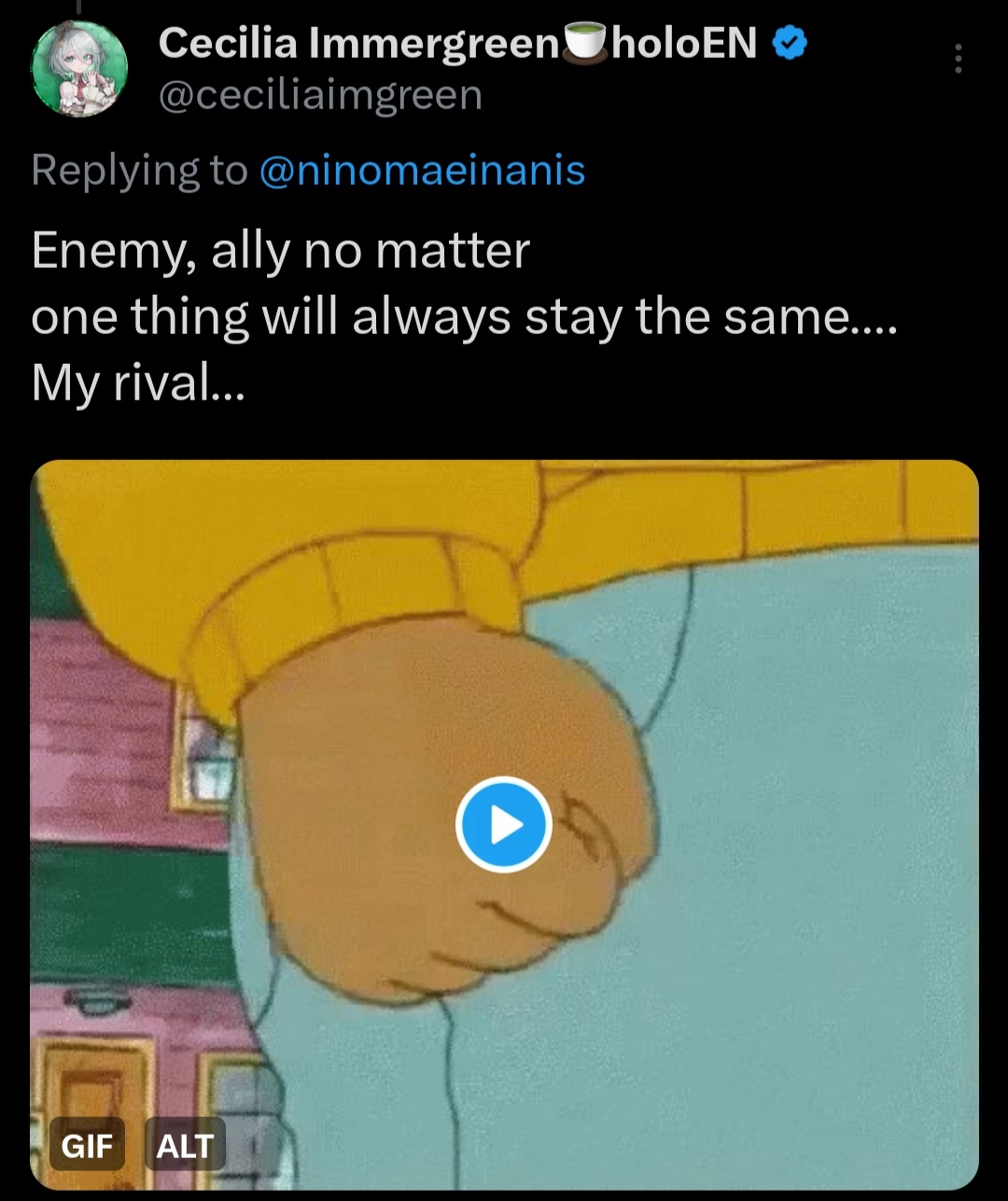Open the three-dot more options menu
Viewport: 1008px width, 1201px height.
957,60
